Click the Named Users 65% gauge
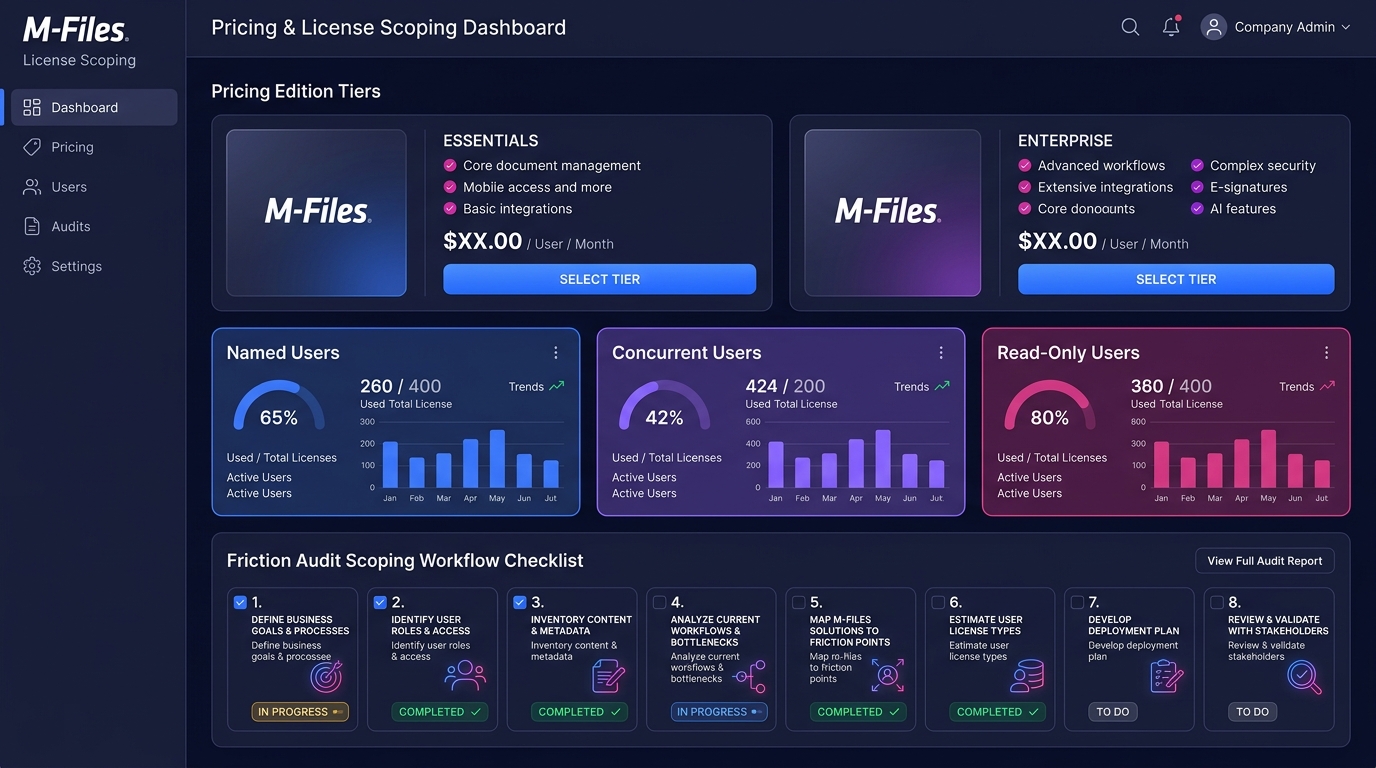Viewport: 1376px width, 768px height. click(279, 407)
